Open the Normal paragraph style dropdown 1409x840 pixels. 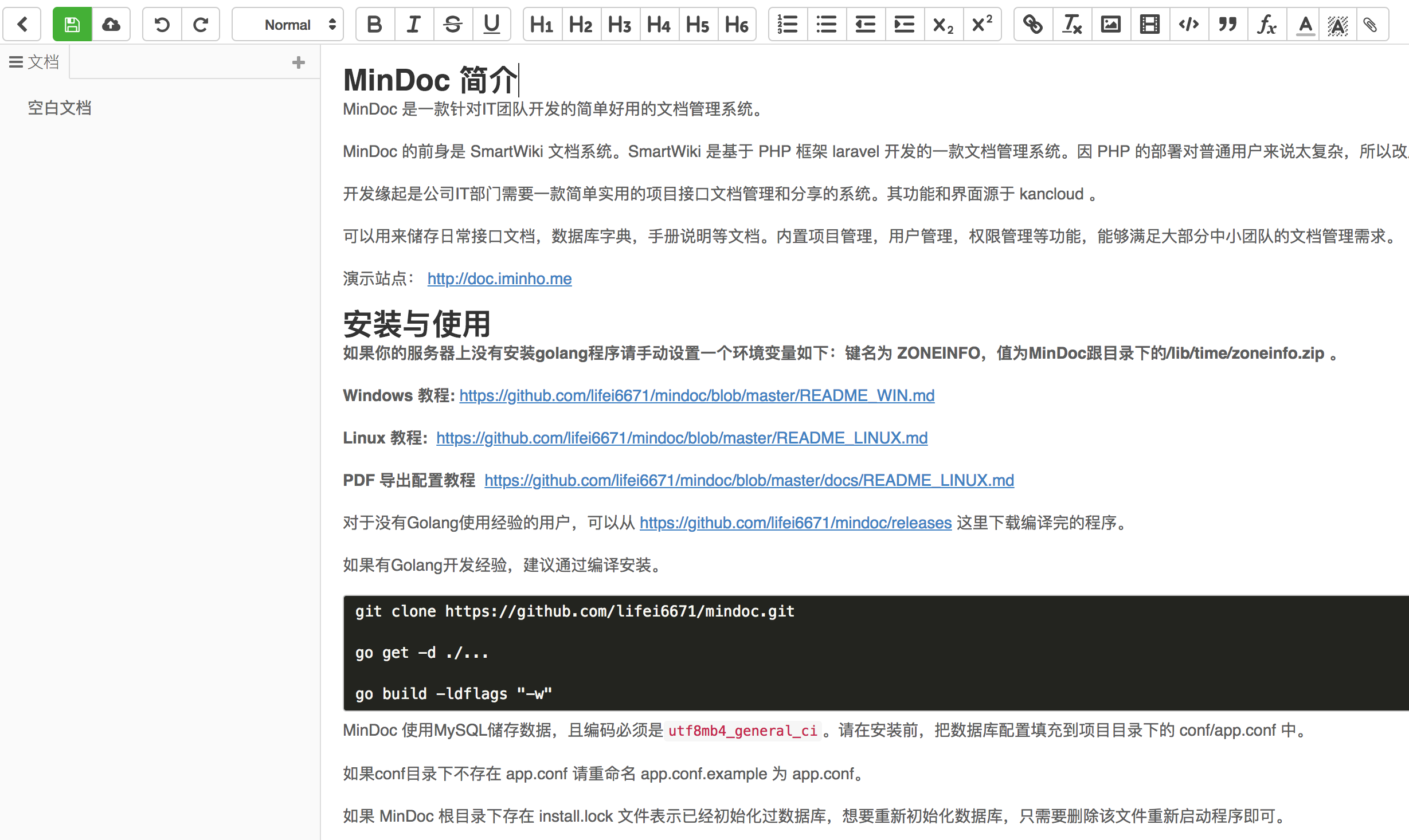point(287,24)
